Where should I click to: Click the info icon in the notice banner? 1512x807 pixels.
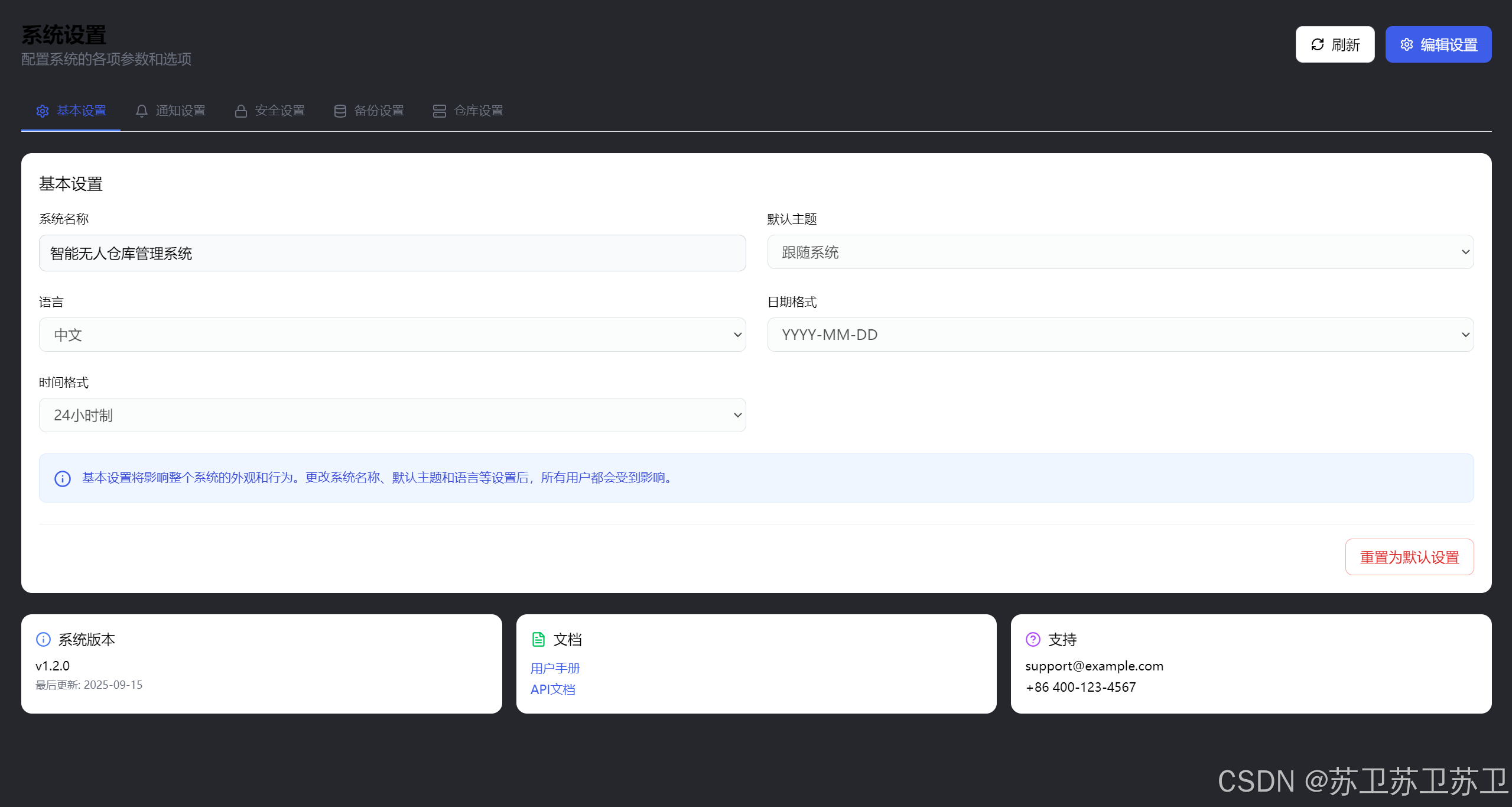click(x=63, y=478)
